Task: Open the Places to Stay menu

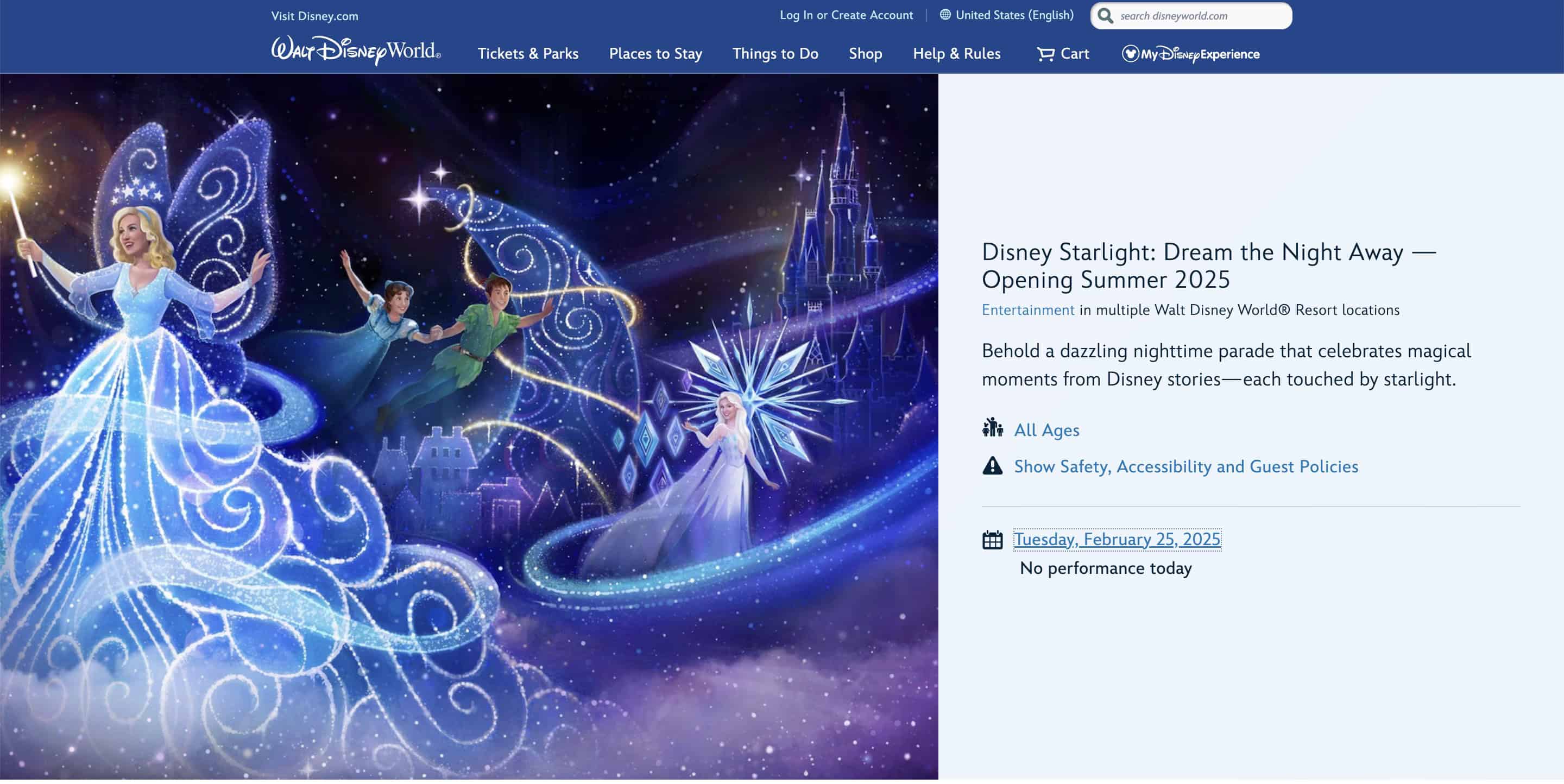Action: (x=655, y=54)
